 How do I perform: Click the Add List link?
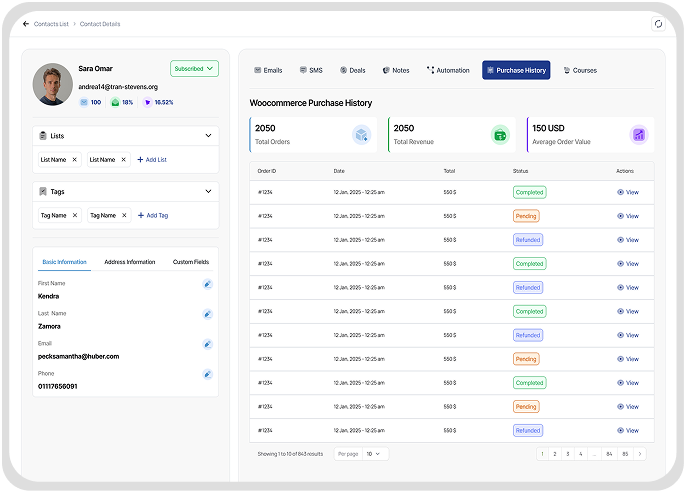(x=152, y=159)
